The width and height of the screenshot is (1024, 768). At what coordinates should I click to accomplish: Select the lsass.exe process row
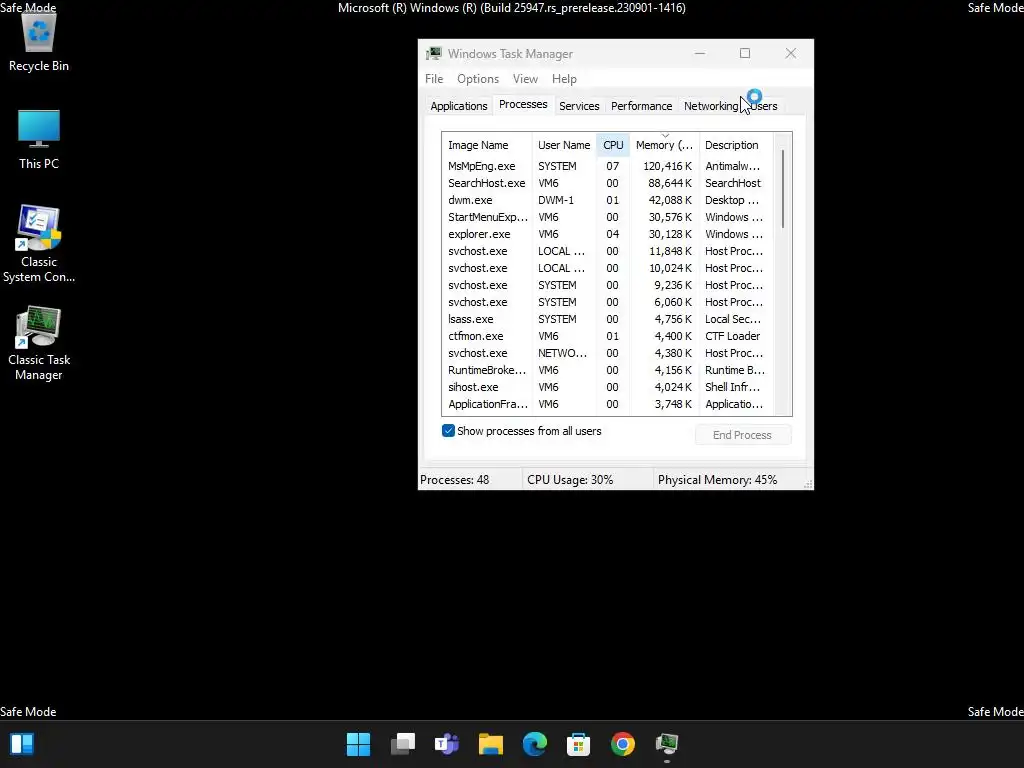coord(607,319)
